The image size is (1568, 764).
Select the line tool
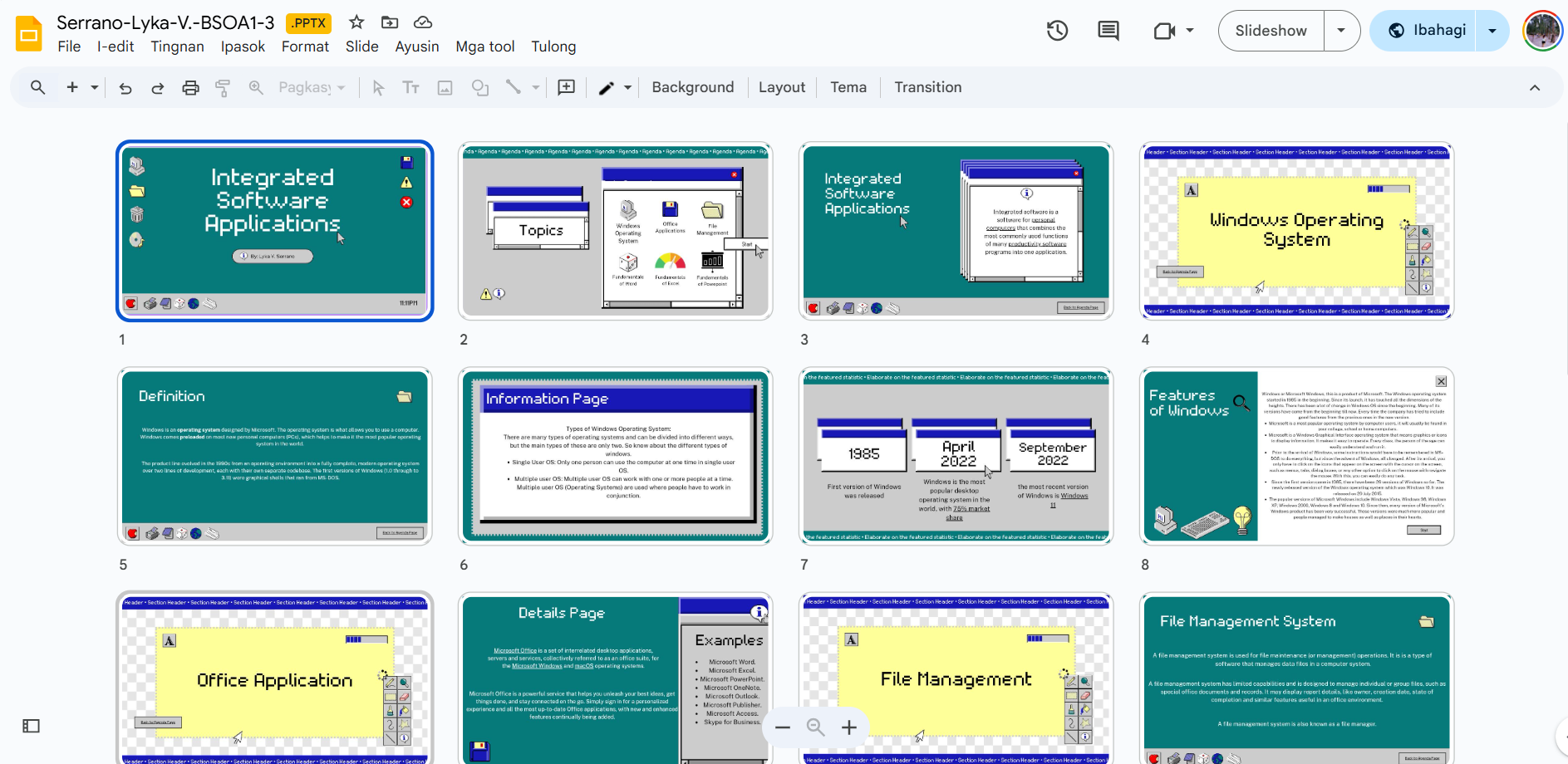pos(514,87)
